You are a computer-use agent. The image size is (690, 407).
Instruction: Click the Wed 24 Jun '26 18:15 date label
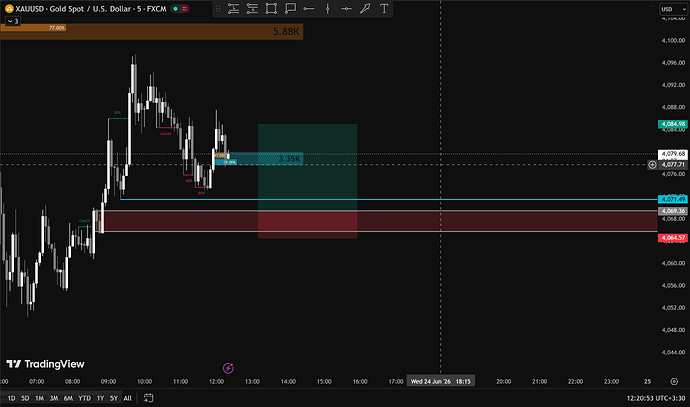(440, 381)
